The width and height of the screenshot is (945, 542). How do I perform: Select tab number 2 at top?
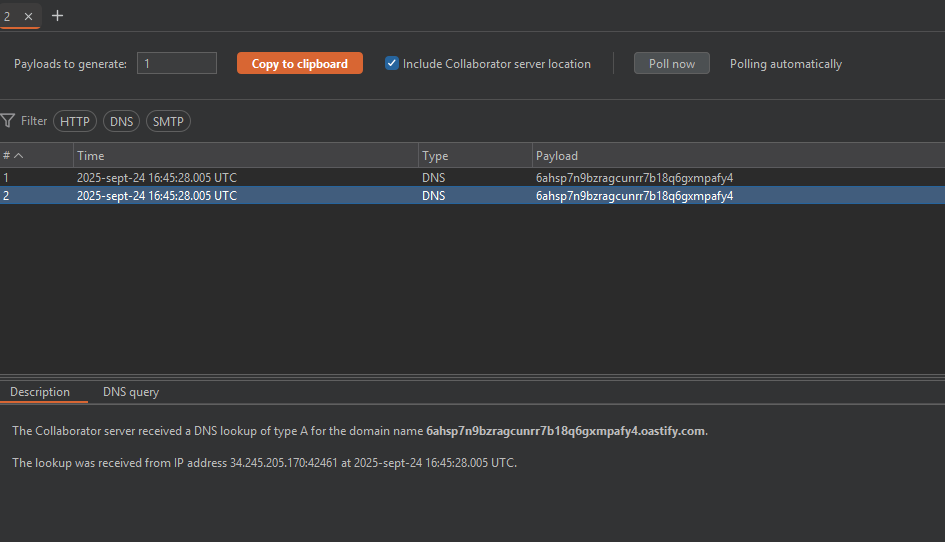point(8,16)
